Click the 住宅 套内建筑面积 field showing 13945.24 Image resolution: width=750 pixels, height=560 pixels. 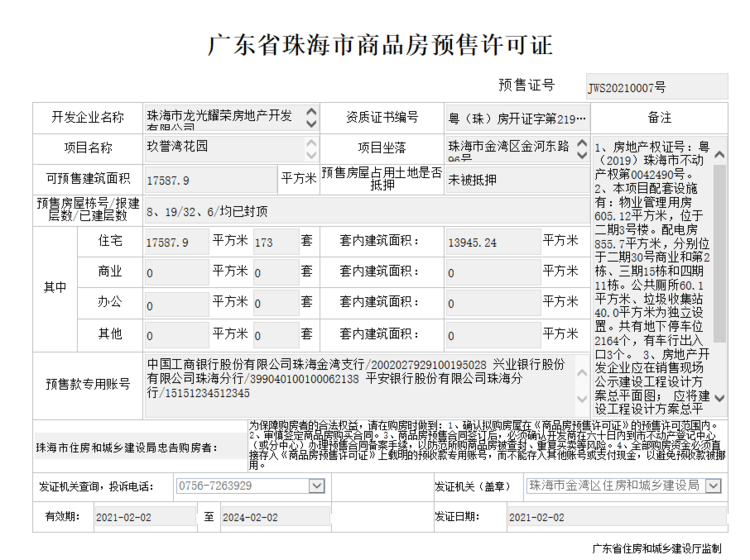click(492, 242)
